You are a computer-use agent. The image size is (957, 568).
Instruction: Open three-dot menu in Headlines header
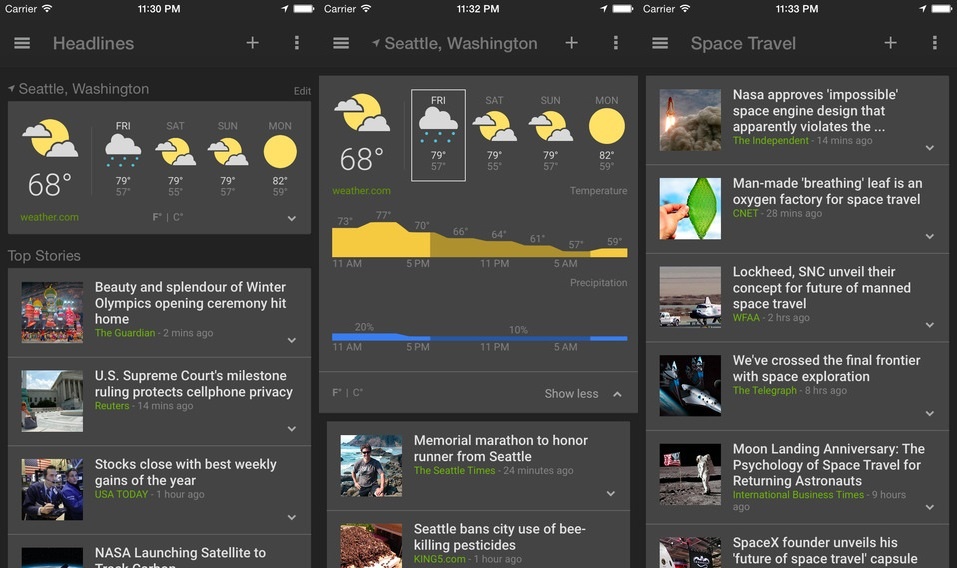coord(297,43)
